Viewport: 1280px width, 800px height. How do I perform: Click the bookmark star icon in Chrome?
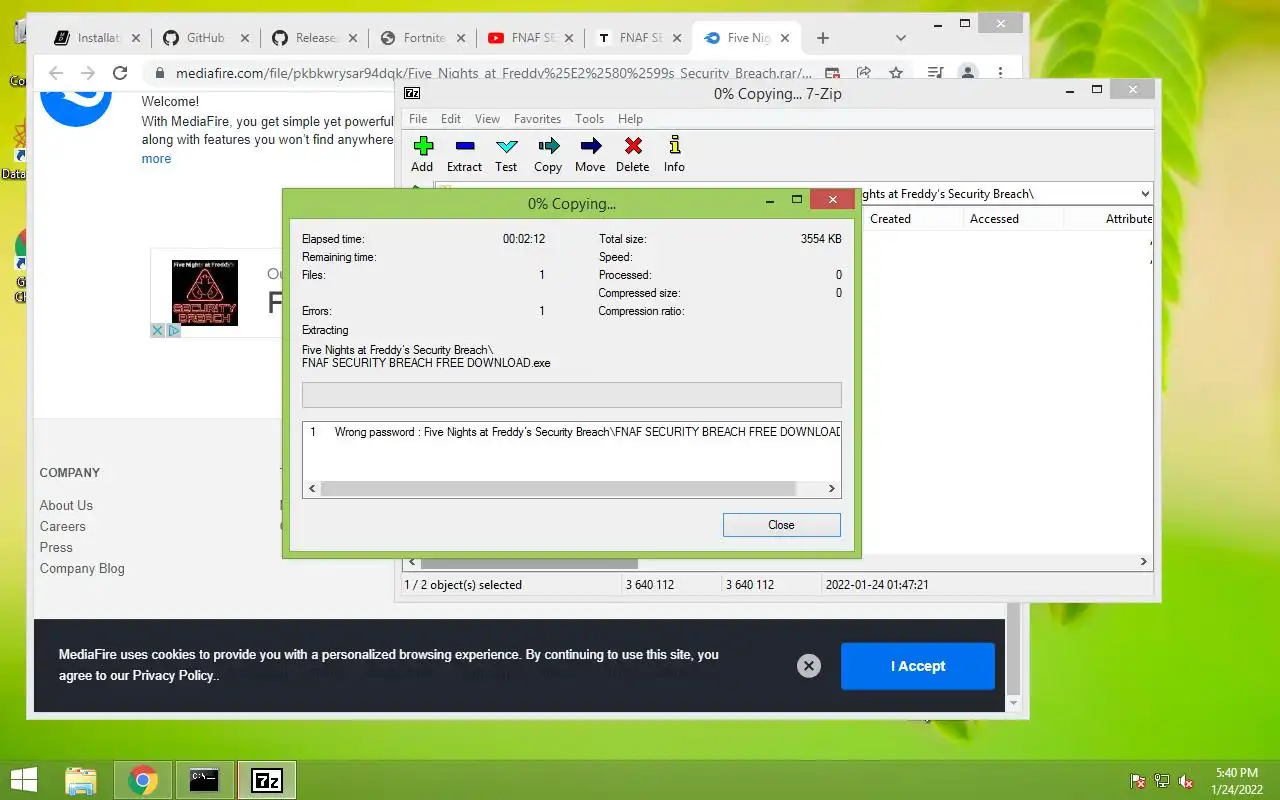click(x=896, y=73)
